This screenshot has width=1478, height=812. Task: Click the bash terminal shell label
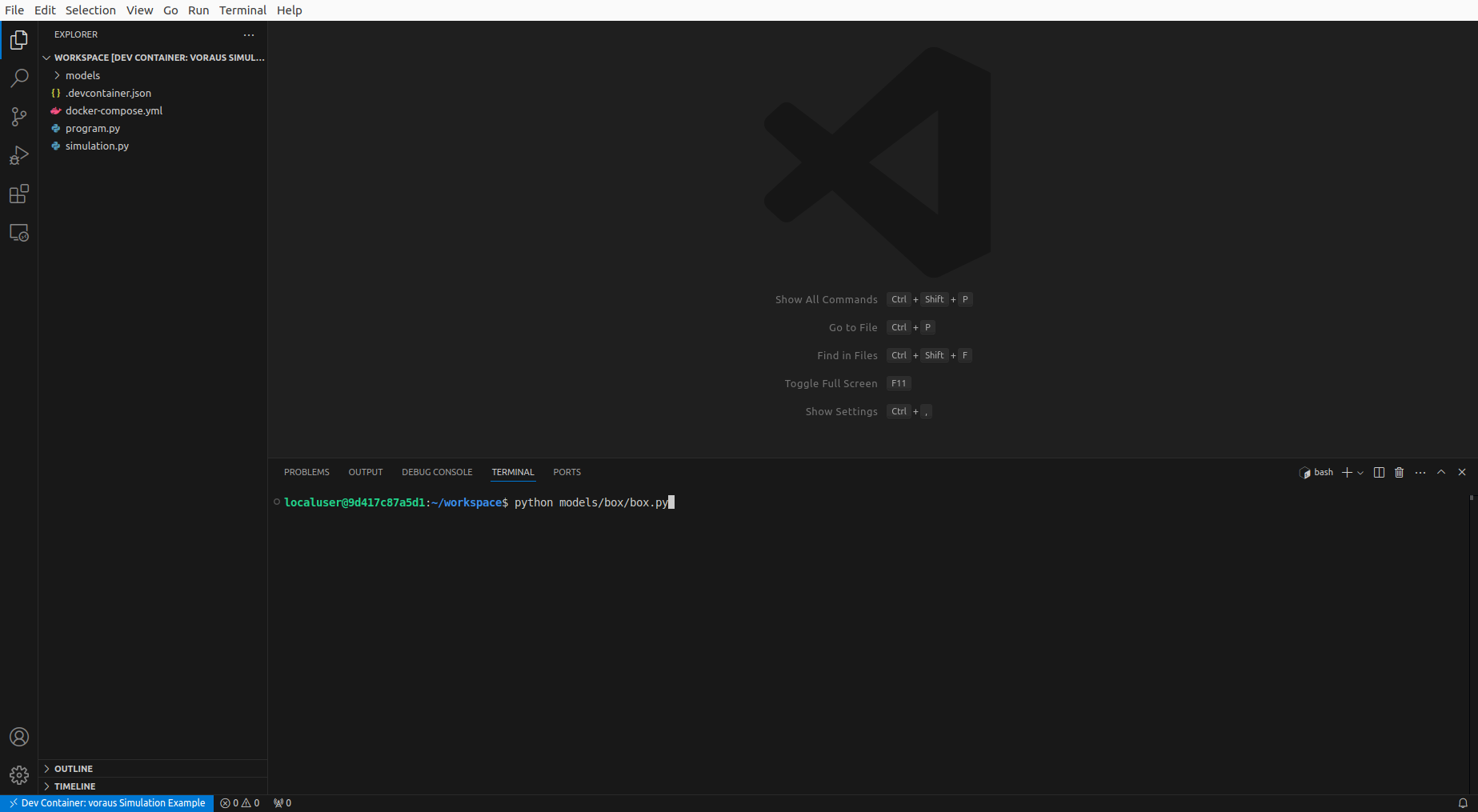click(1316, 473)
